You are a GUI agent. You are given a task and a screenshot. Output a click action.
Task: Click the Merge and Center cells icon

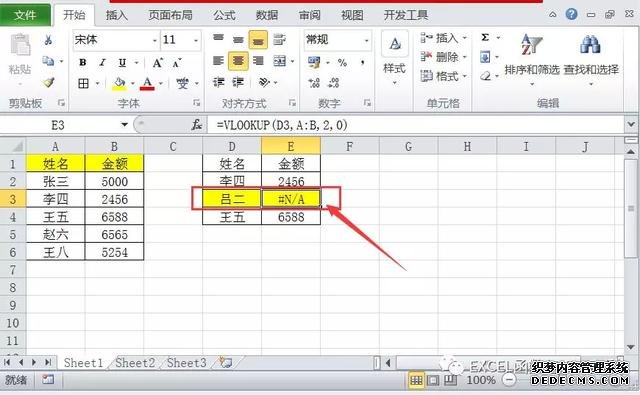pyautogui.click(x=280, y=61)
